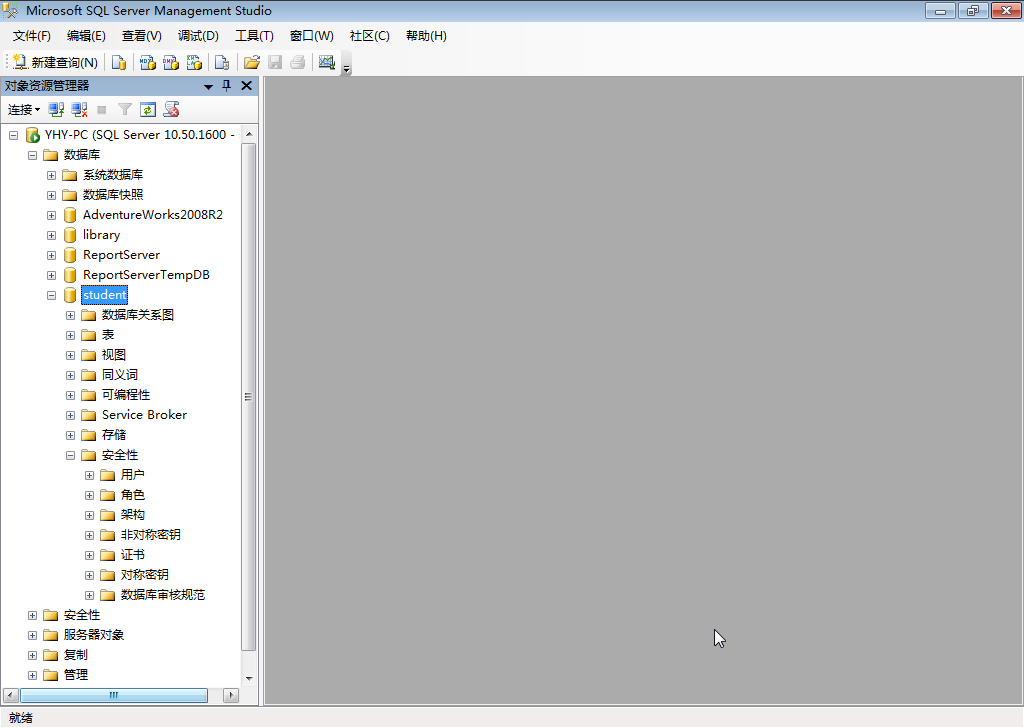1024x728 pixels.
Task: Select the 同义词 tree item
Action: [x=120, y=375]
